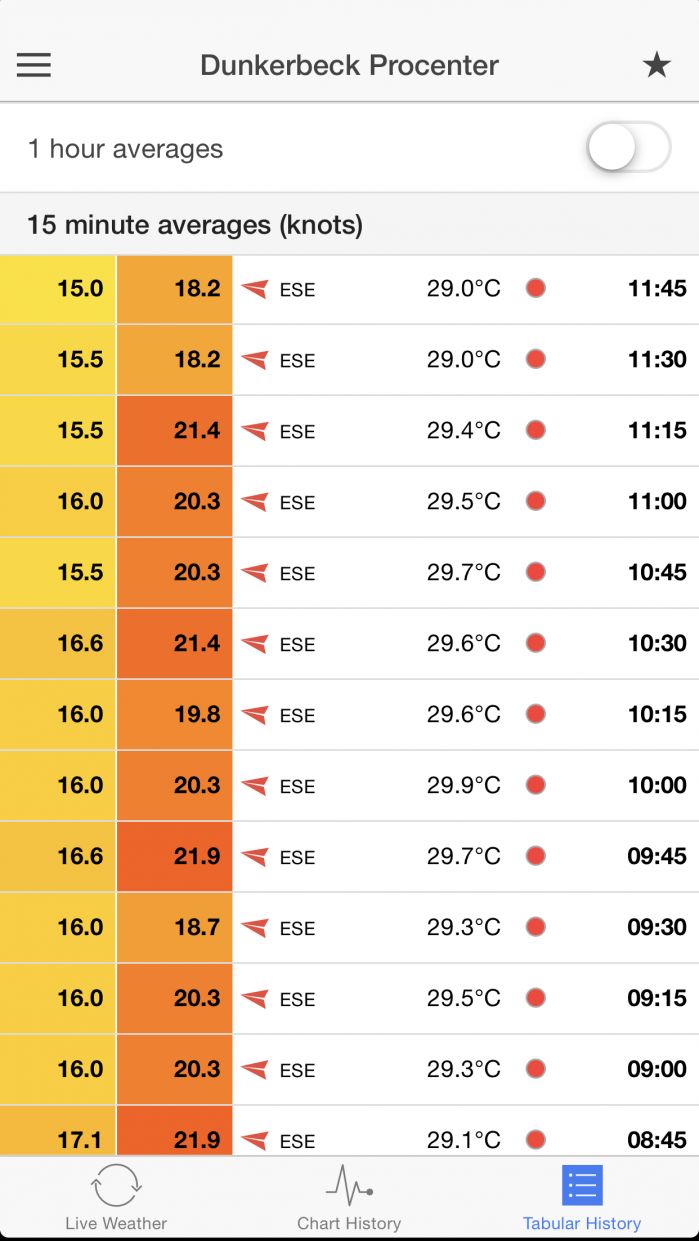Tap the red status dot at 10:30
The image size is (699, 1241).
pyautogui.click(x=536, y=643)
